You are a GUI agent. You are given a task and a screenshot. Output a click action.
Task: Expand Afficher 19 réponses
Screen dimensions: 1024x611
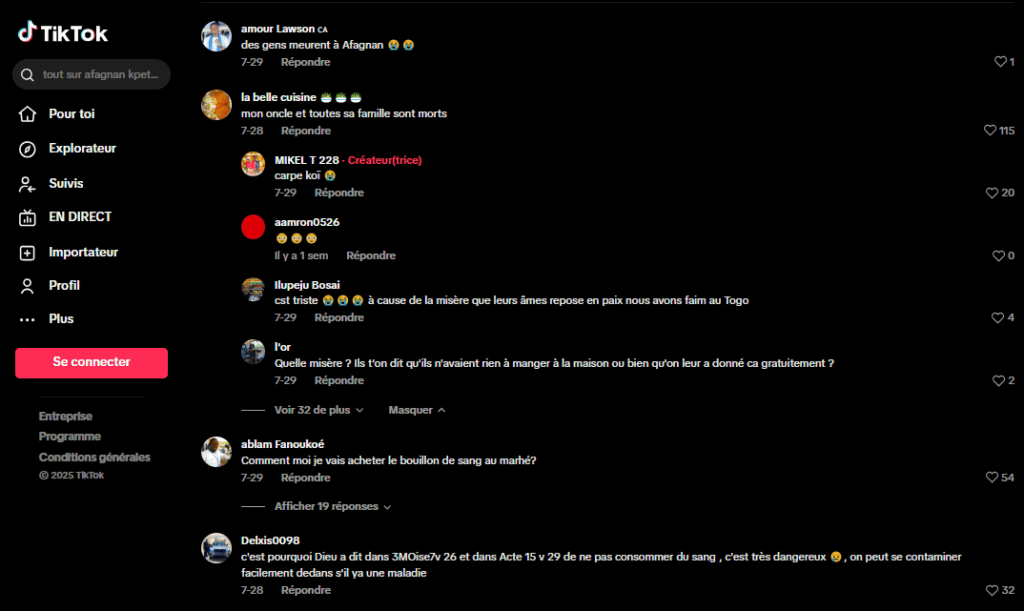(332, 507)
